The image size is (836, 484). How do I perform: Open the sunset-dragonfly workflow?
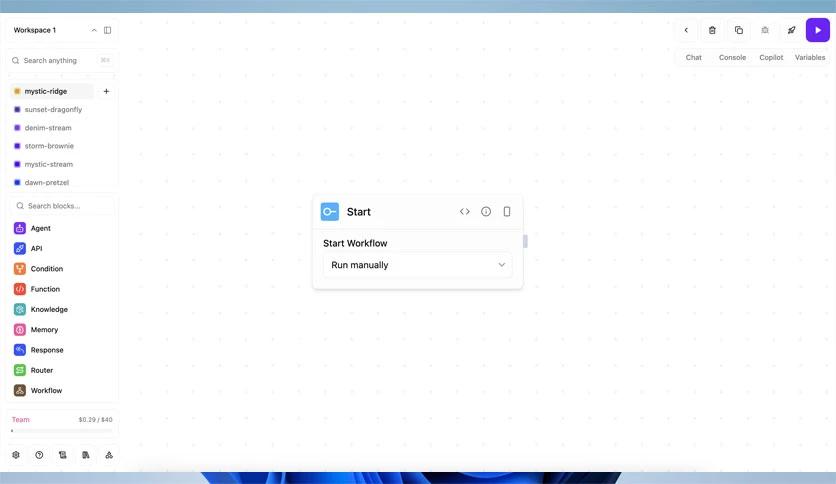click(x=52, y=109)
